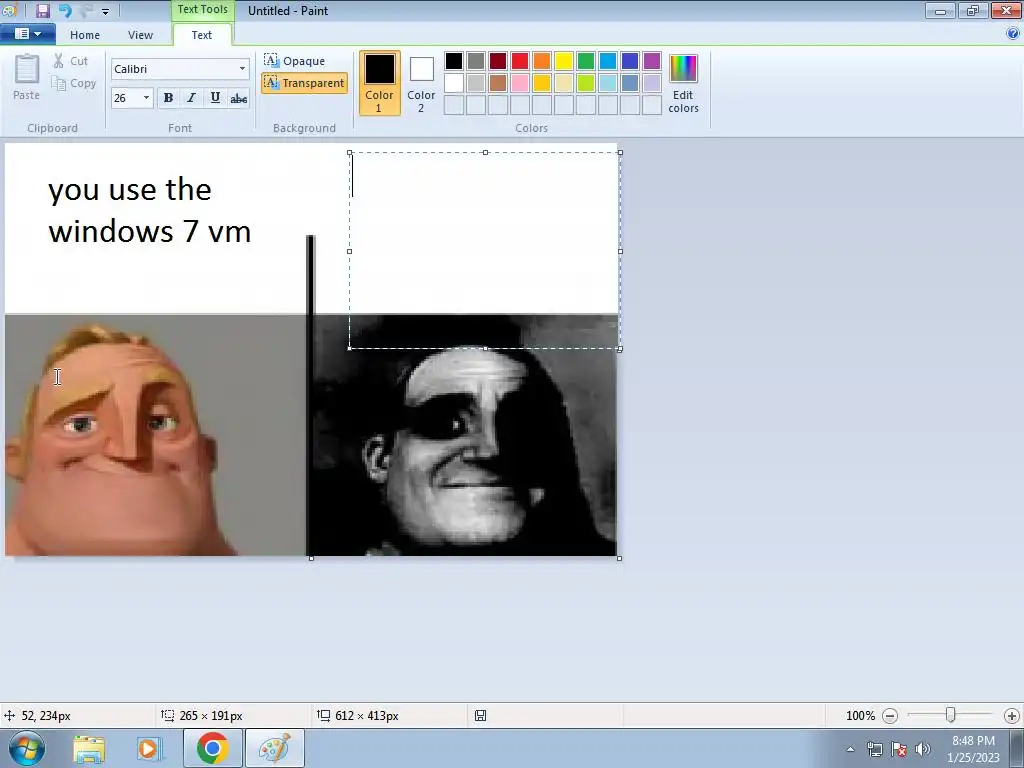
Task: Select Opaque background option
Action: [x=295, y=61]
